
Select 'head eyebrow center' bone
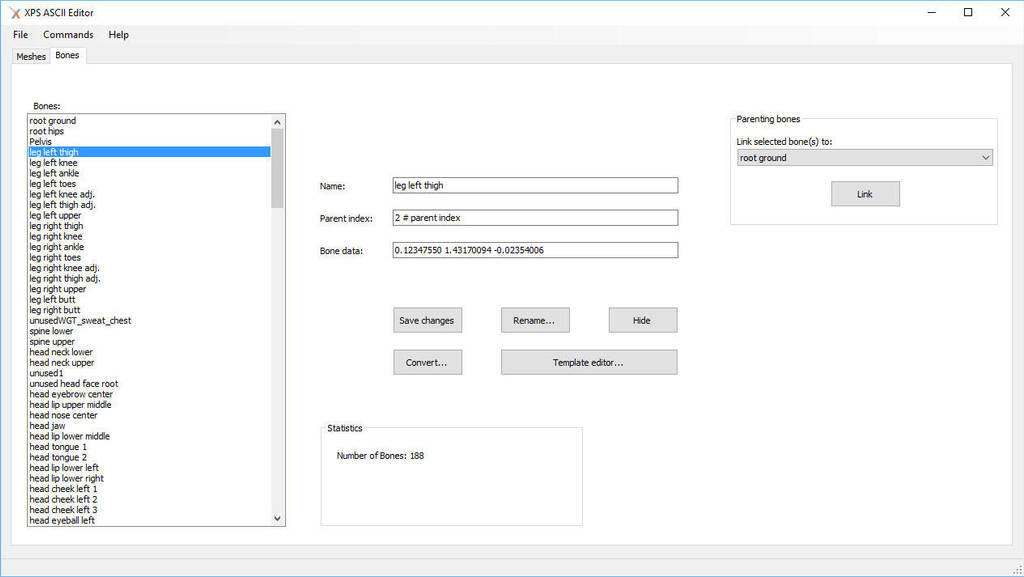[149, 394]
